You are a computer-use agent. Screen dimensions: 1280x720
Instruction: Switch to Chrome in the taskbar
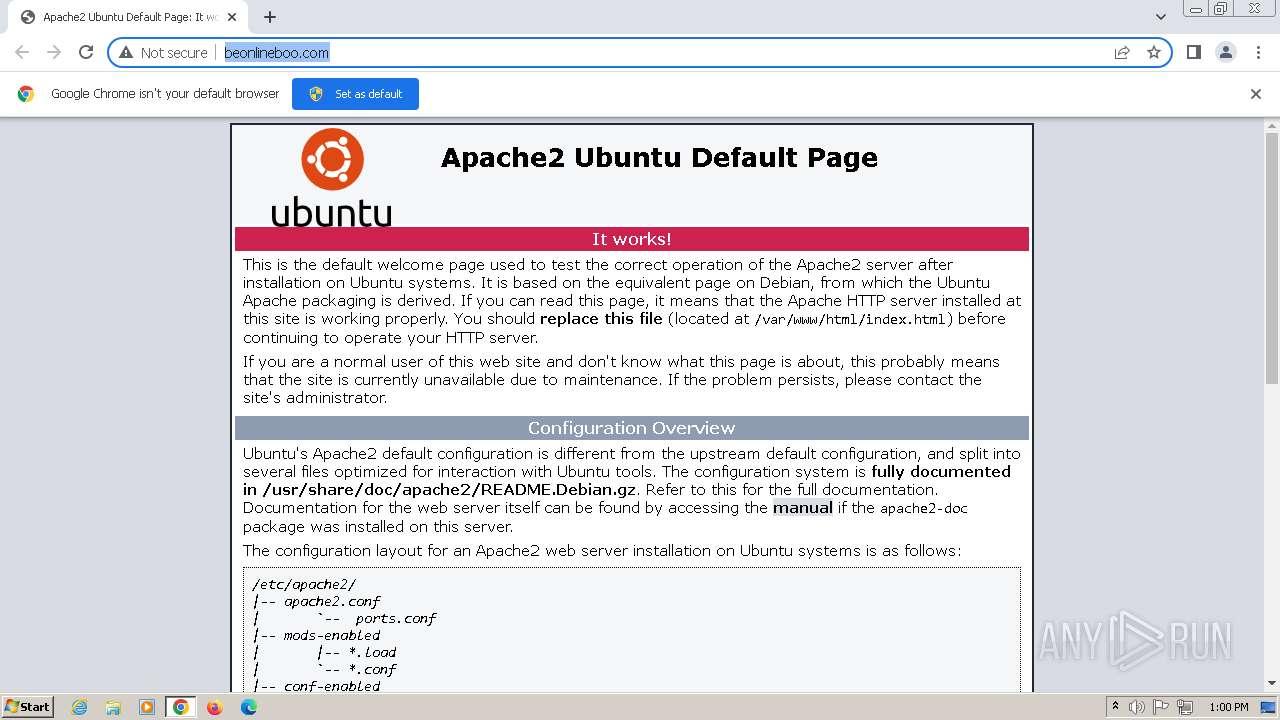[181, 707]
